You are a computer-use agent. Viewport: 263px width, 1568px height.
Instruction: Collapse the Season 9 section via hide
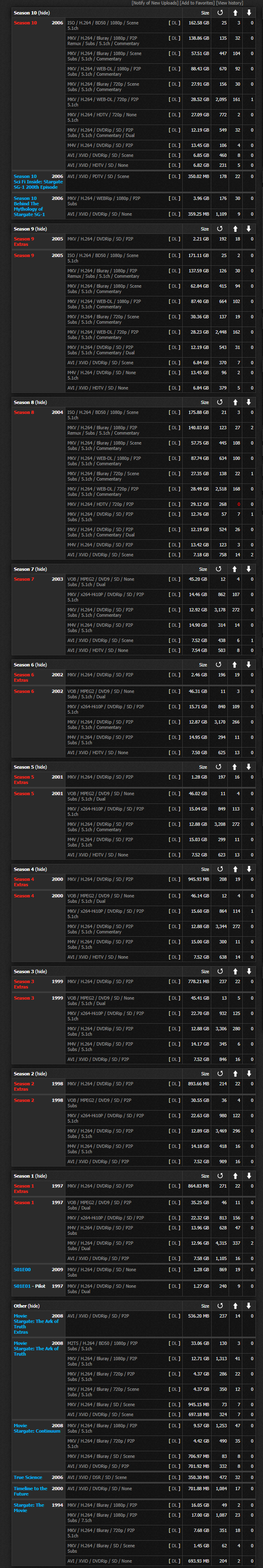point(41,229)
